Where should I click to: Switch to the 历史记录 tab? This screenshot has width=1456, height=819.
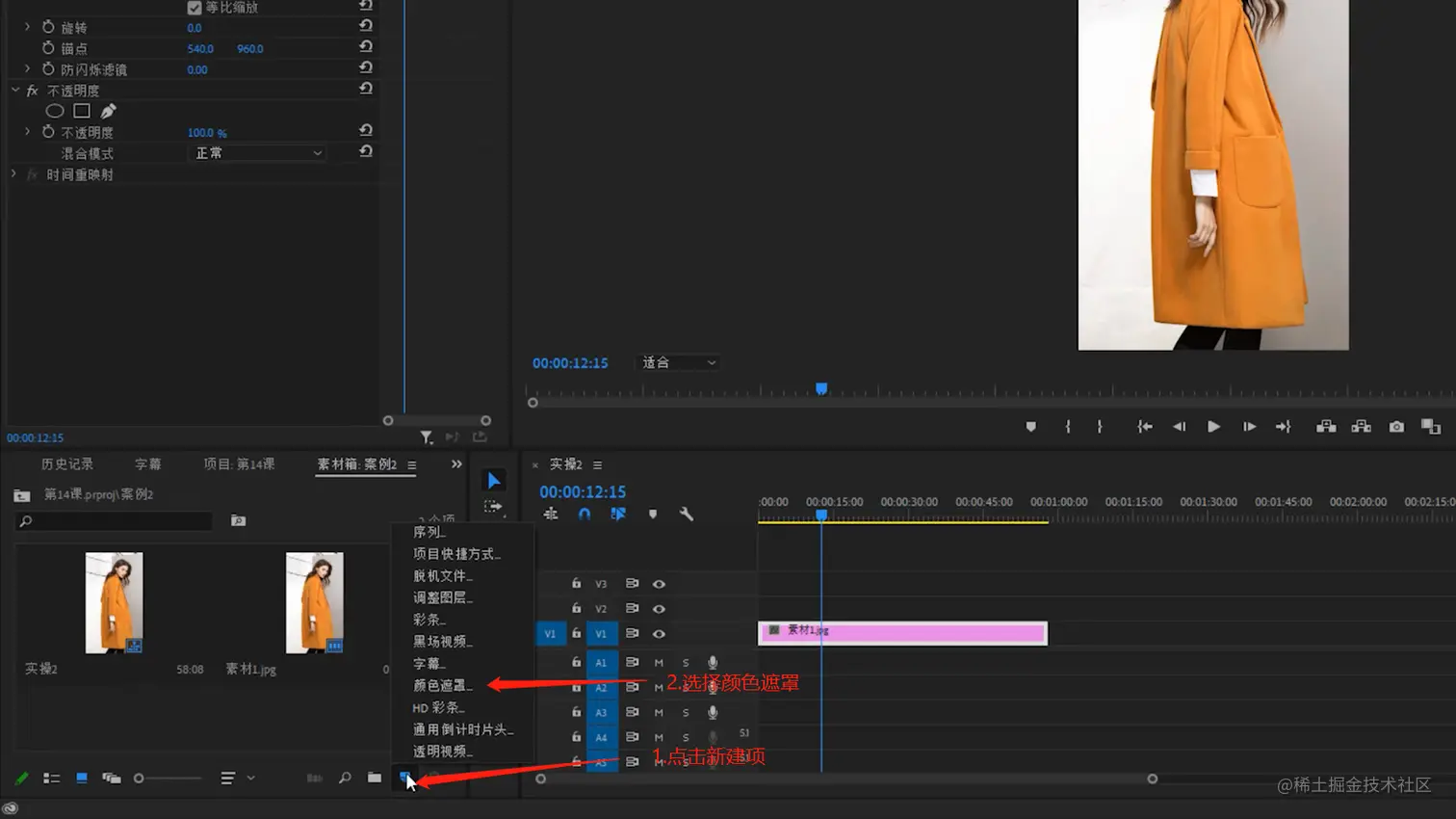[67, 464]
